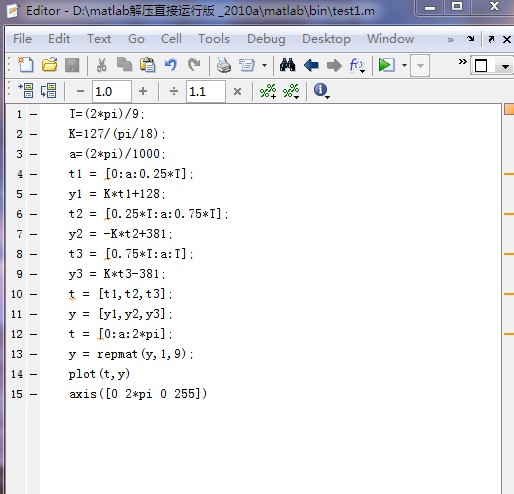Click the multiply value button
The height and width of the screenshot is (494, 514).
coord(237,91)
